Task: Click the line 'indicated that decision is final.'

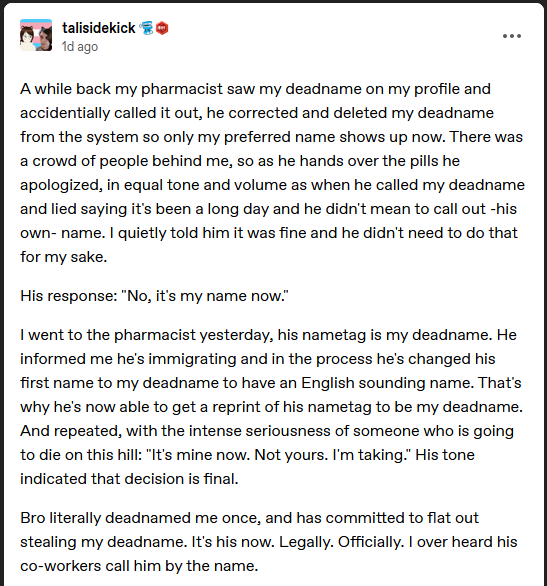Action: (129, 479)
